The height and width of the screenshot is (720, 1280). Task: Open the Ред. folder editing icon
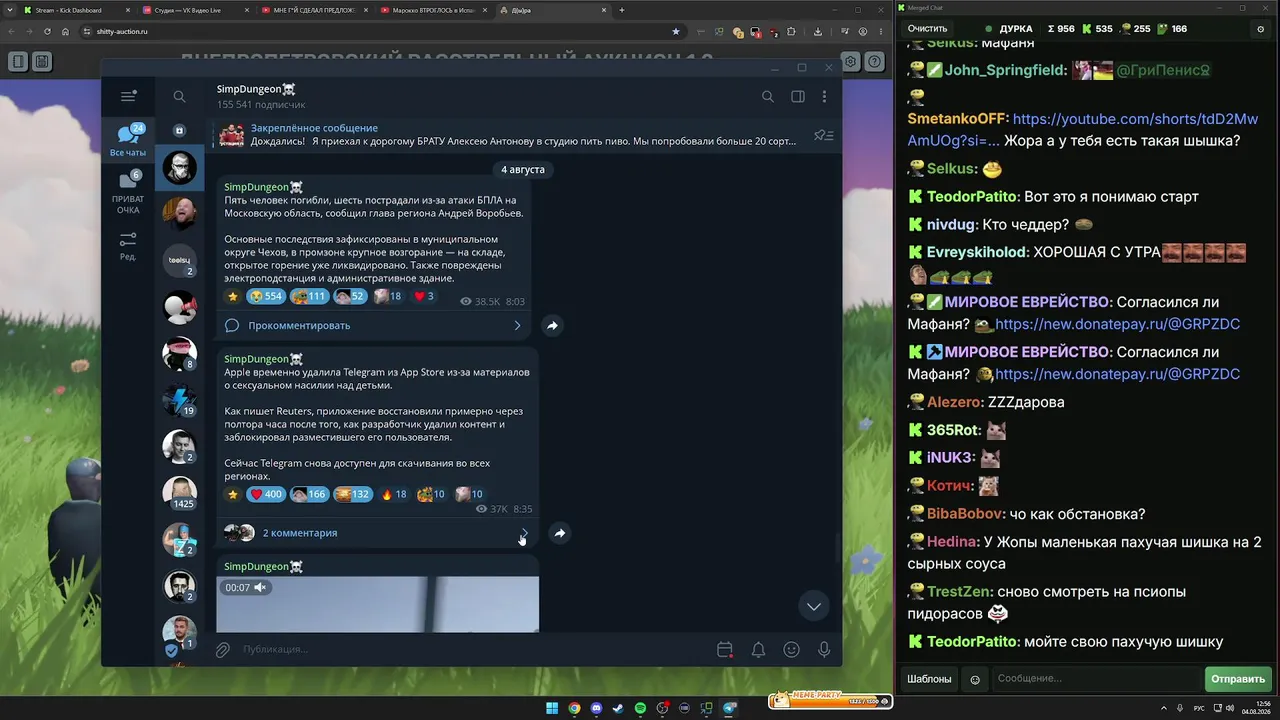[128, 246]
